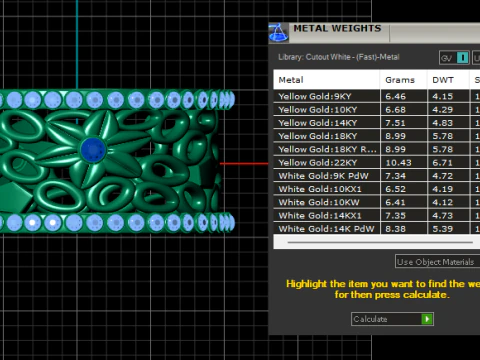Click the 7.51 grams value
This screenshot has width=480, height=360.
tap(395, 123)
